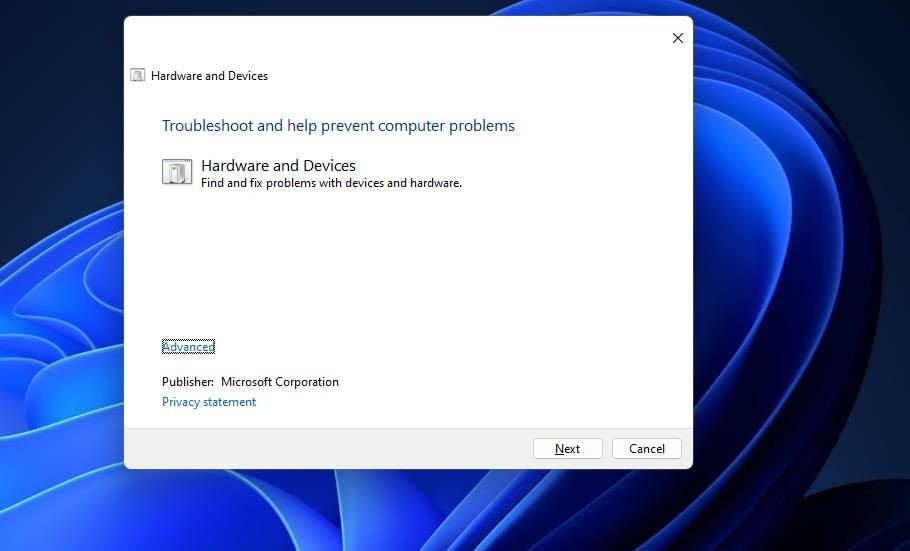Click the small title bar troubleshooter icon
Image resolution: width=910 pixels, height=551 pixels.
click(138, 75)
